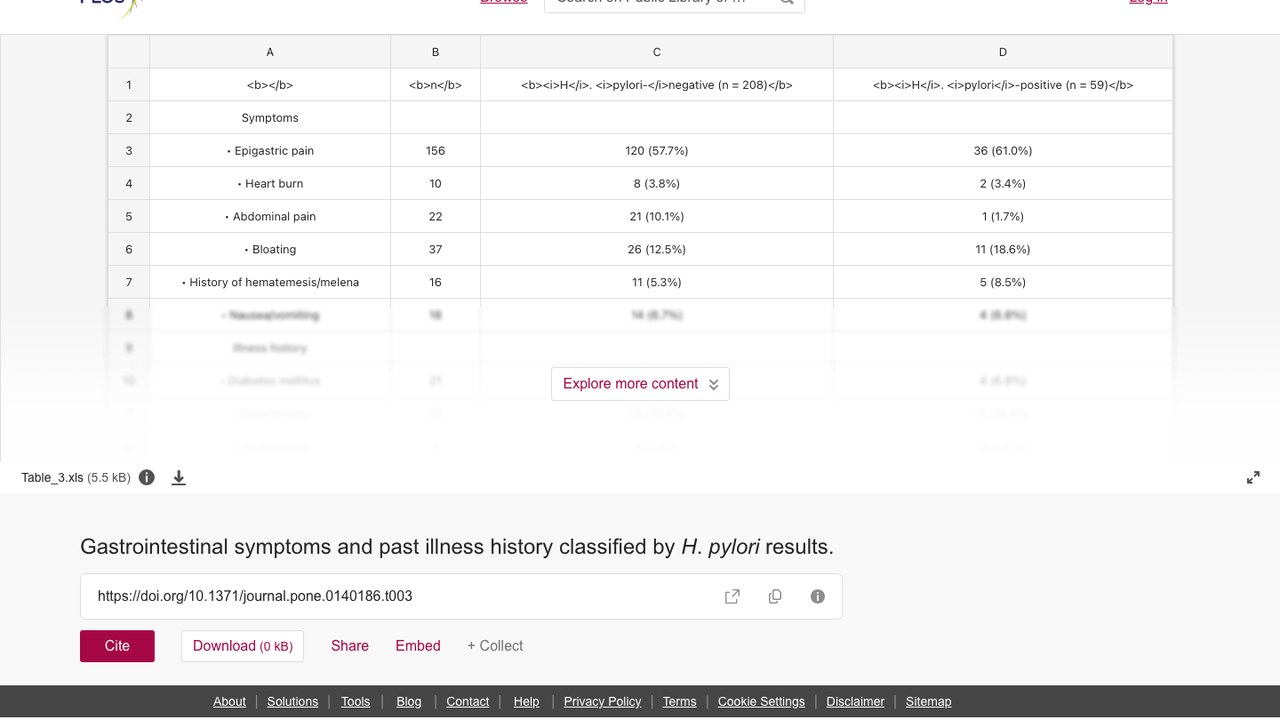Select the Heart burn cell
Image resolution: width=1280 pixels, height=720 pixels.
tap(270, 184)
